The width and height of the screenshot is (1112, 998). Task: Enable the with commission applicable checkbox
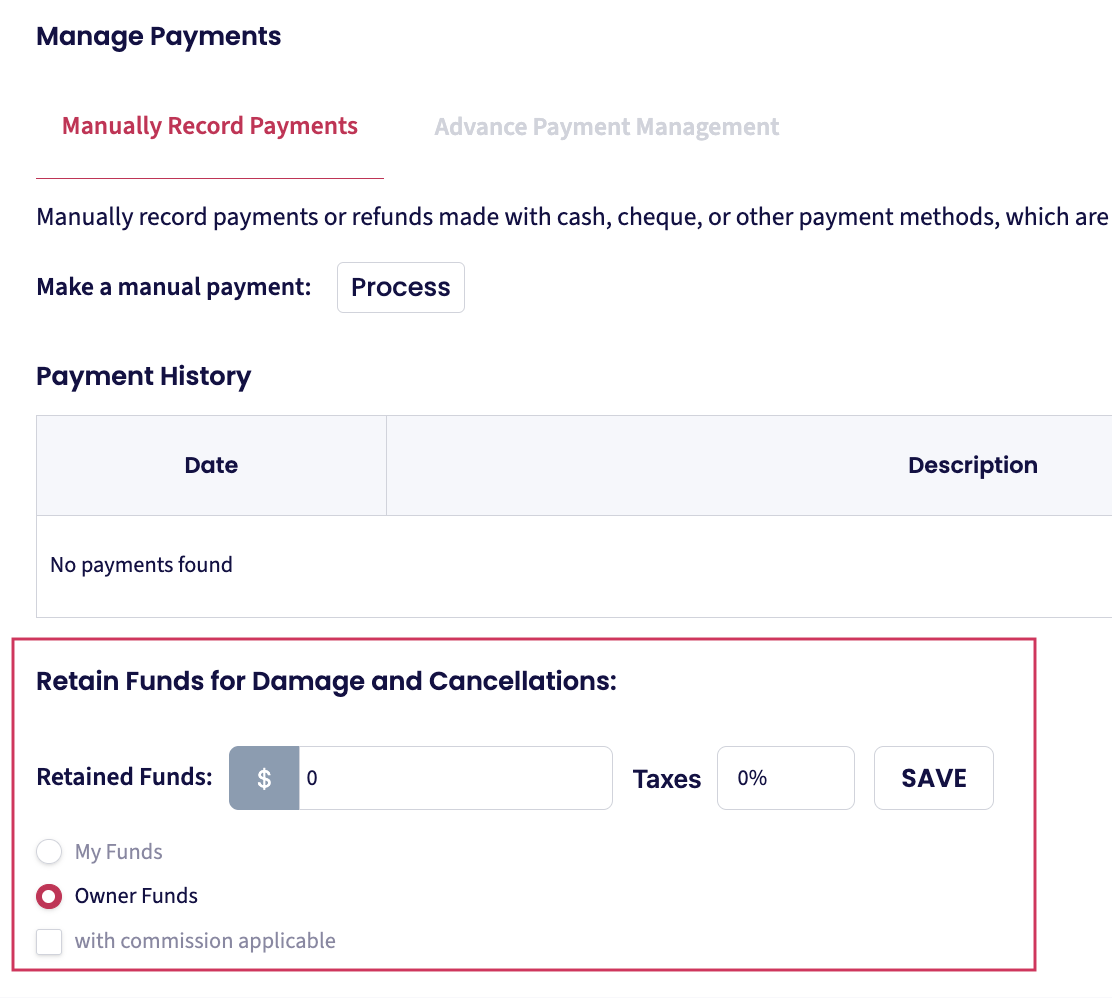49,941
